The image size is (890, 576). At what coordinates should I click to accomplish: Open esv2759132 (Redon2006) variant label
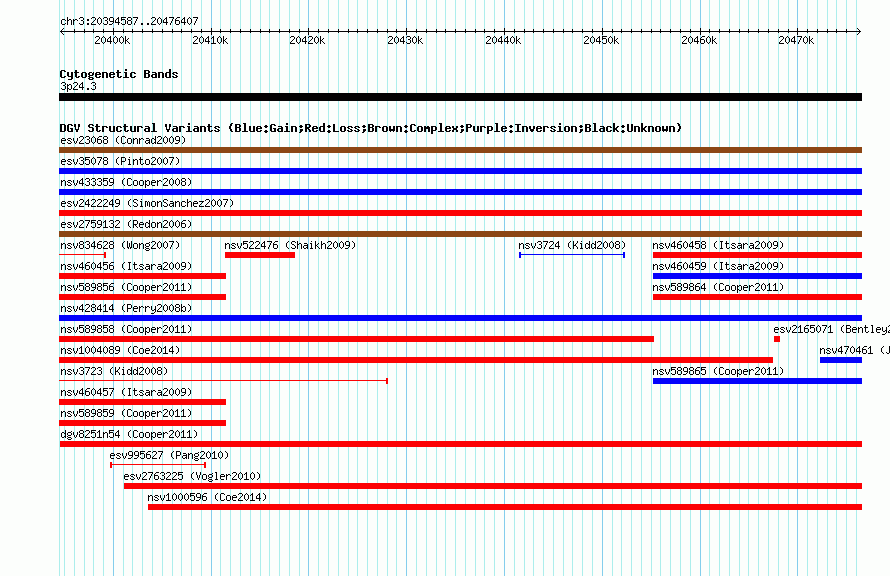[x=126, y=224]
